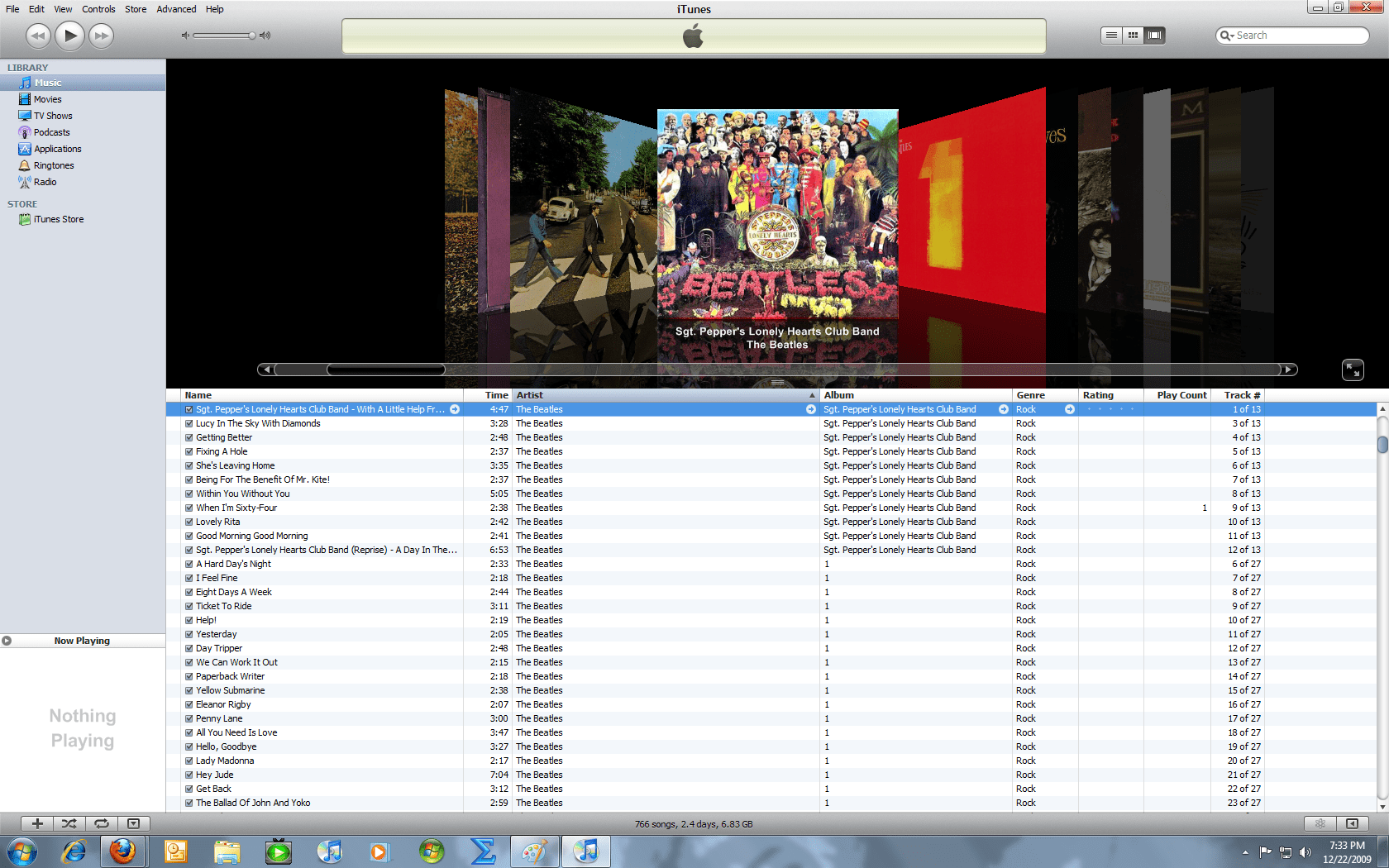Sort songs by Play Count column
The width and height of the screenshot is (1389, 868).
pyautogui.click(x=1177, y=395)
